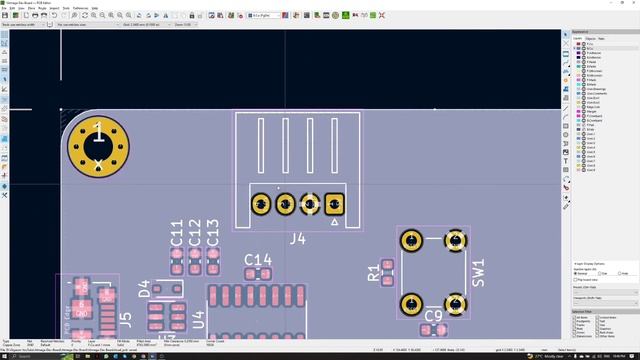
Task: Click the Undo arrow icon
Action: pos(54,15)
